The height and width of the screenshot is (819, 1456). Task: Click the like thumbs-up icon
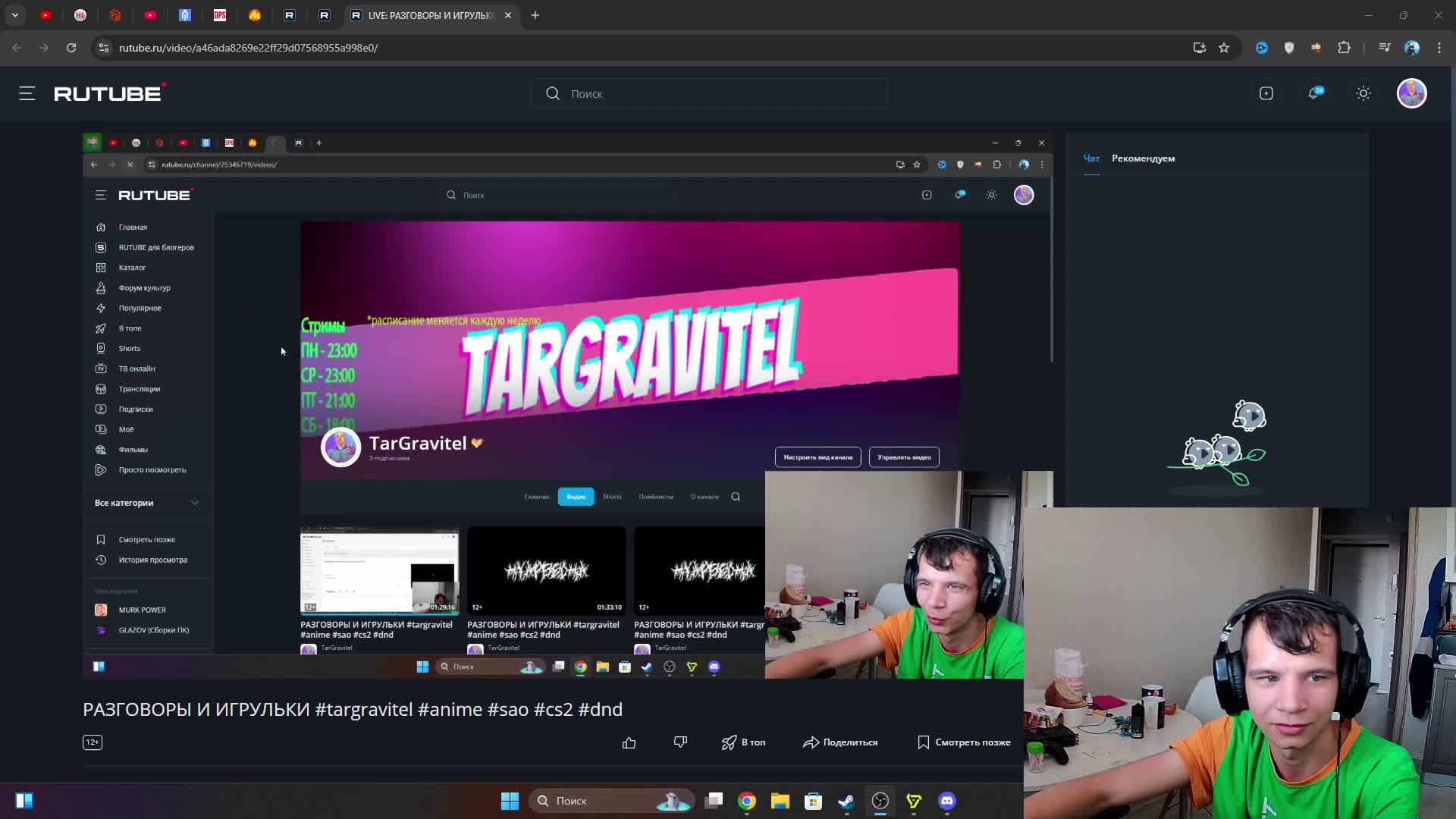click(x=629, y=742)
